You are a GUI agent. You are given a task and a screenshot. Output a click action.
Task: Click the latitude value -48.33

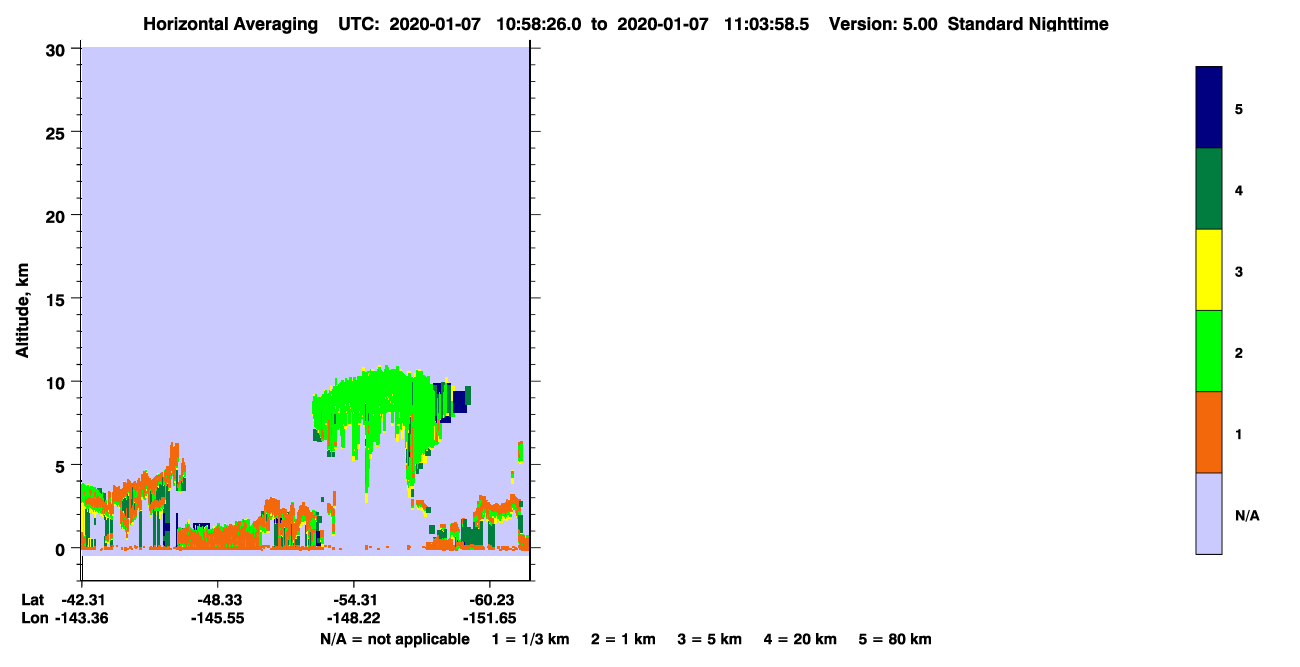(217, 600)
